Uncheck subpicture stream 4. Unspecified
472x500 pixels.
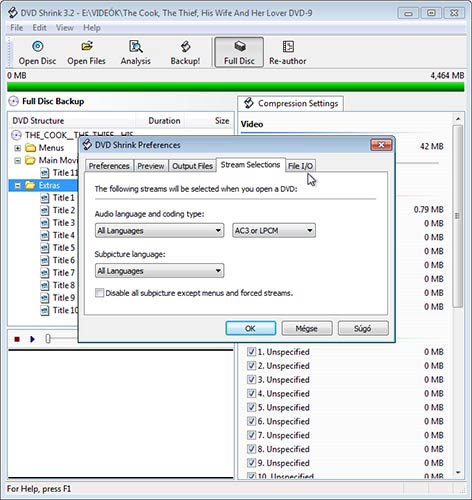click(x=251, y=394)
